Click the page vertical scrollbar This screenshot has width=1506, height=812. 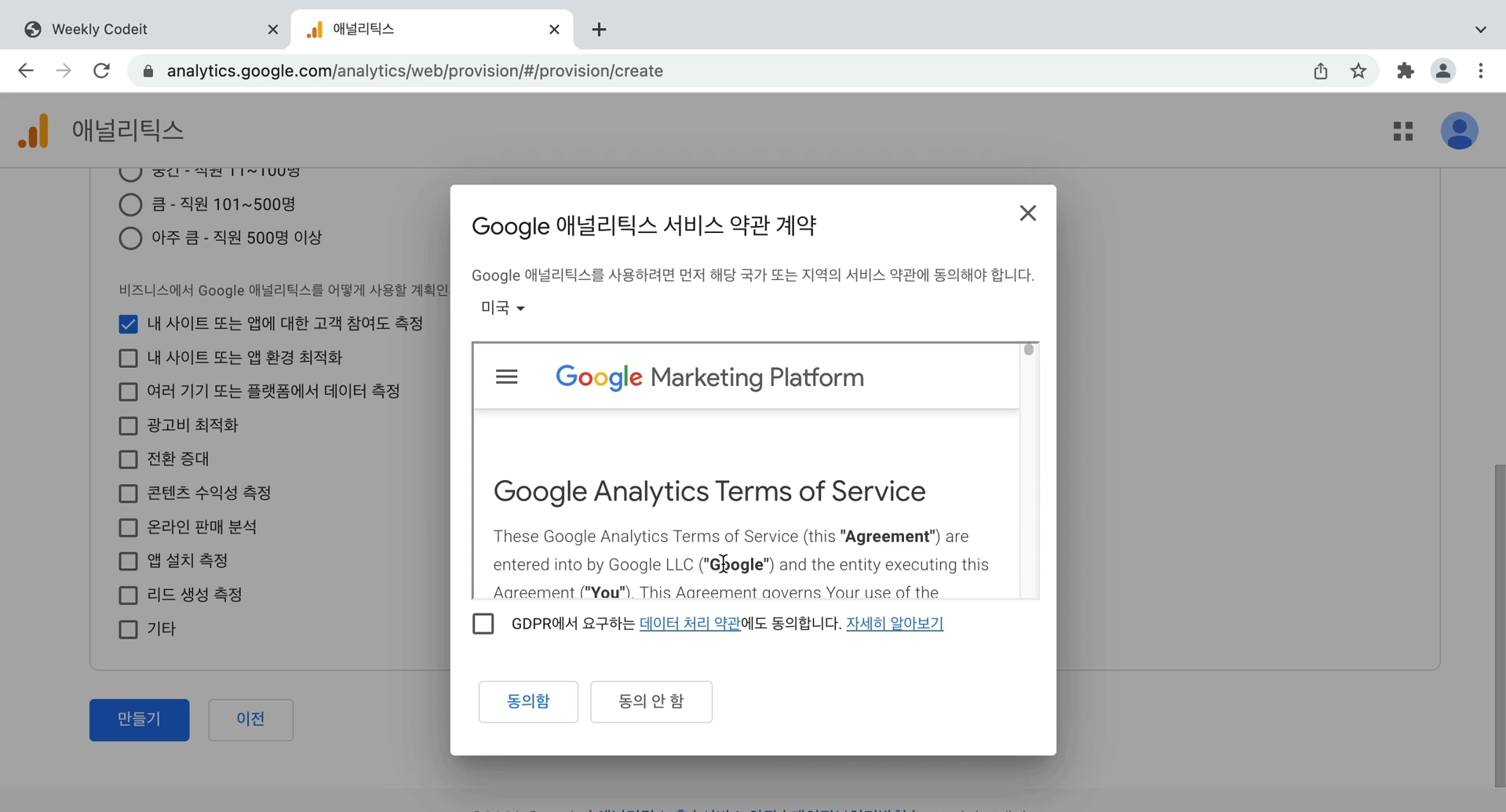pos(1500,624)
